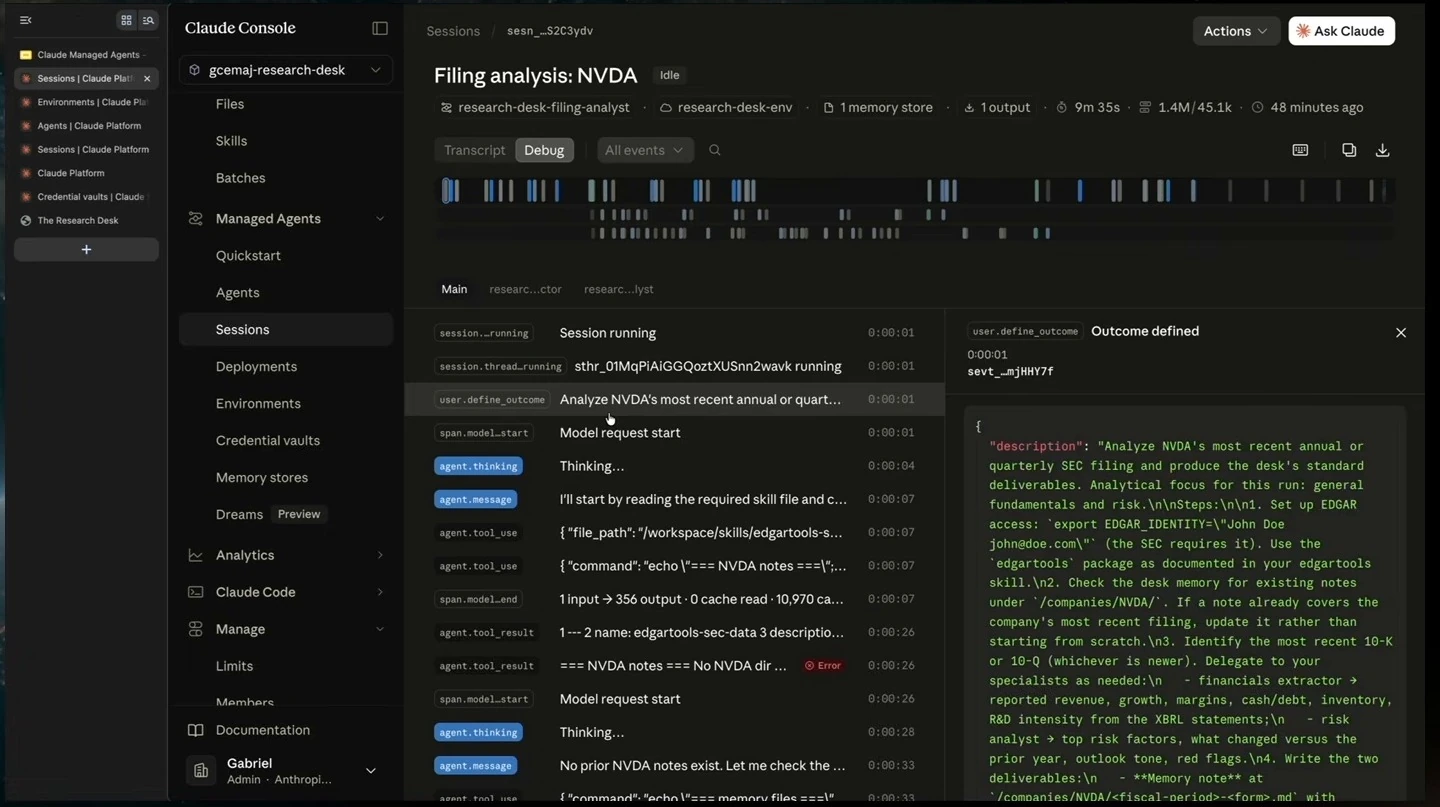Click the Managed Agents sidebar icon
This screenshot has height=807, width=1440.
196,218
